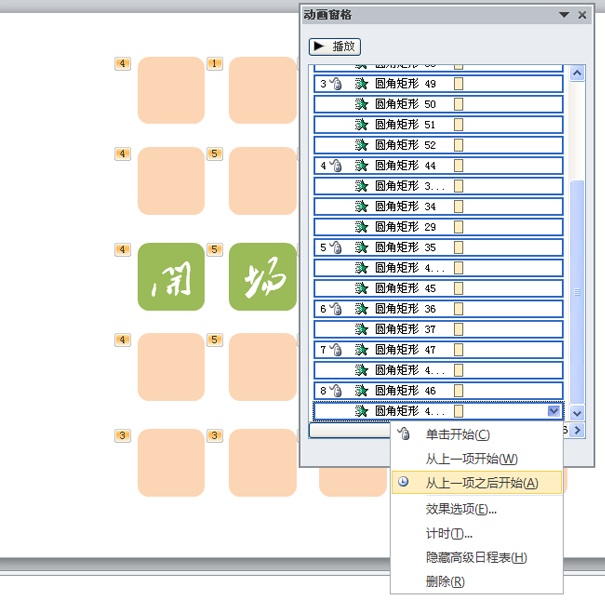Click the clock icon beside 从上一项之后开始
Screen dimensions: 605x600
[x=403, y=482]
